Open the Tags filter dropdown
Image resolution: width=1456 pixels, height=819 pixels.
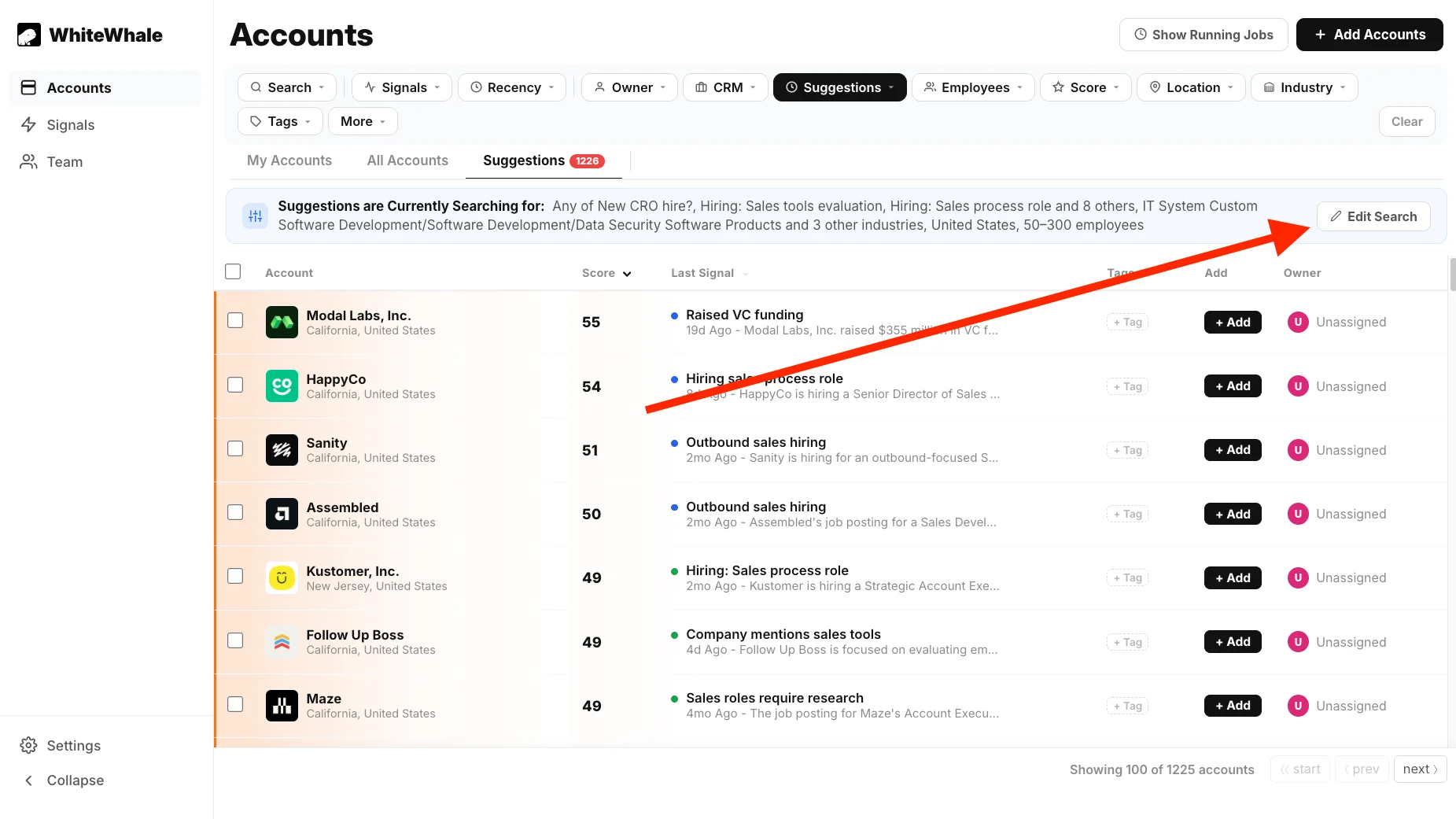(x=280, y=121)
